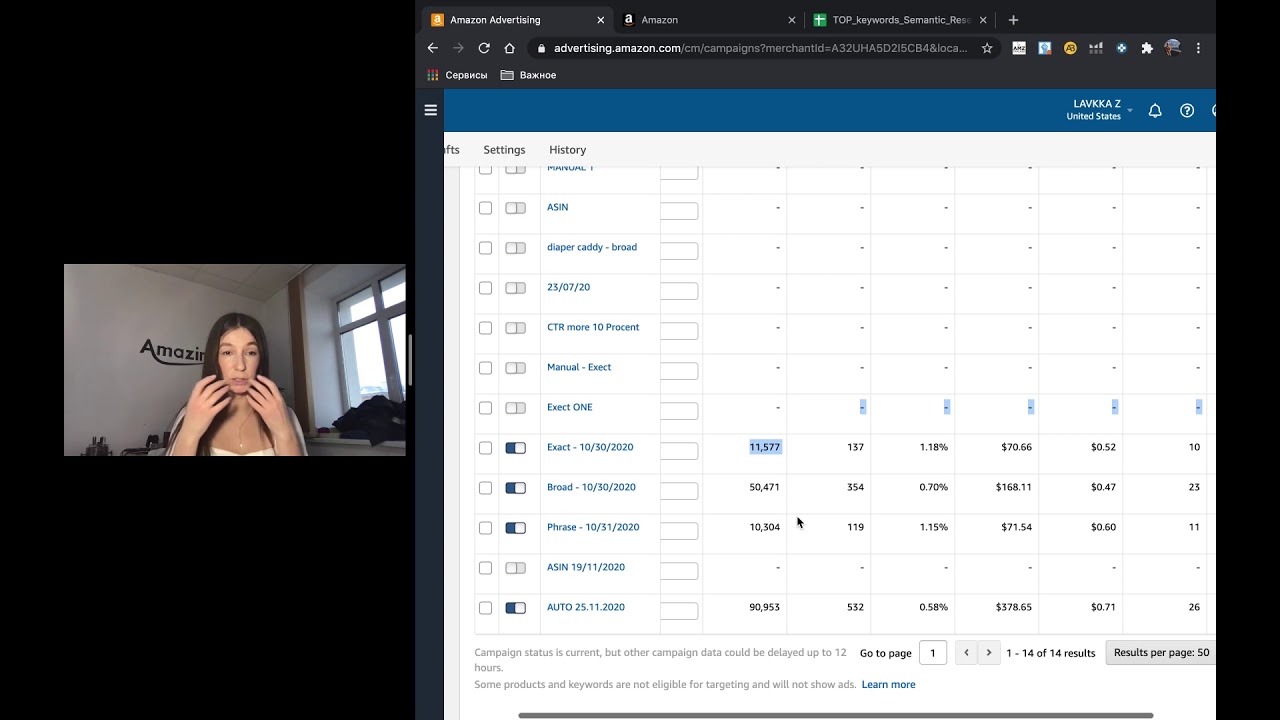Toggle the Phrase - 10/31/2020 campaign switch
Screen dimensions: 1280x720
tap(515, 528)
